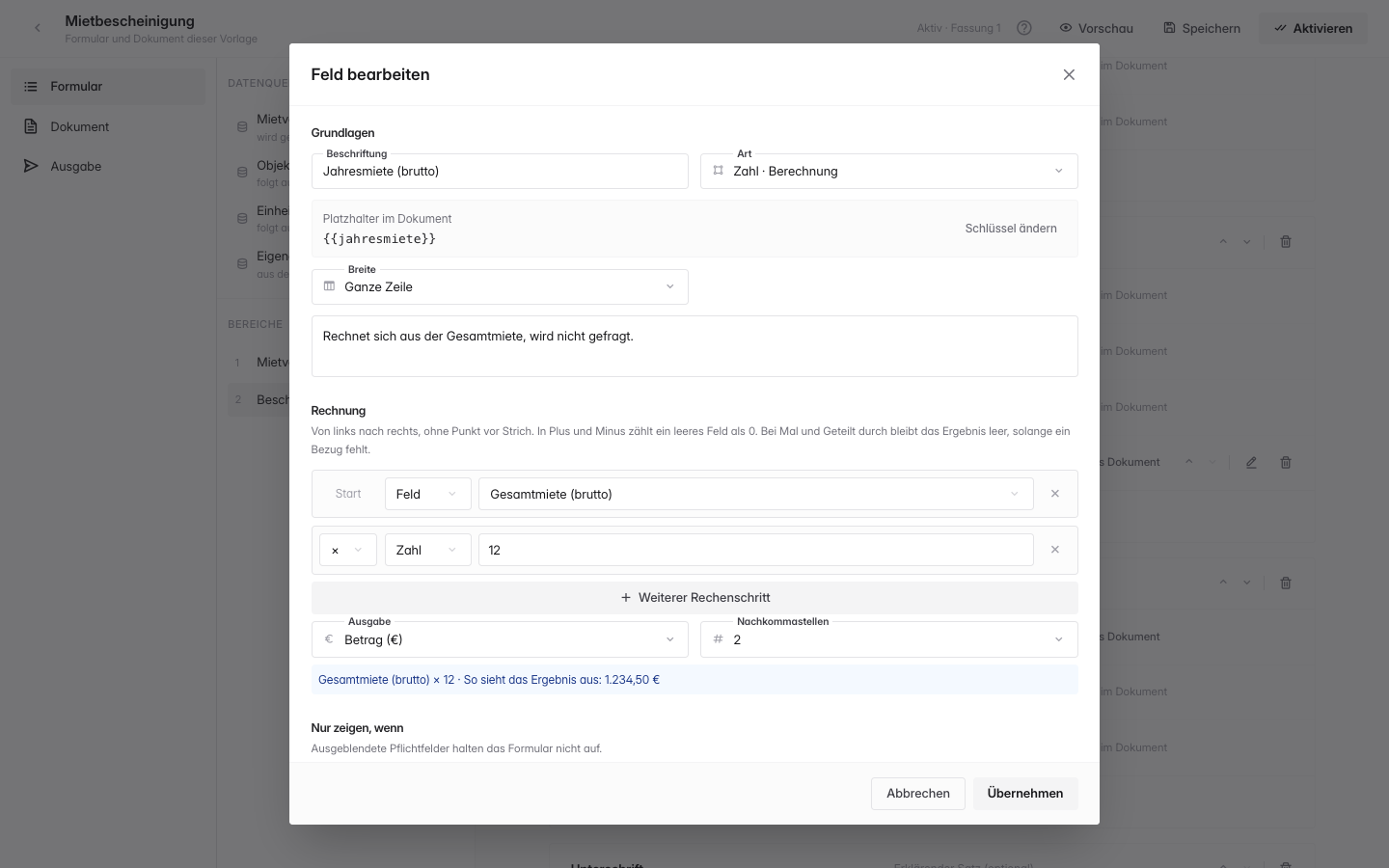Click the description text area

click(x=694, y=346)
